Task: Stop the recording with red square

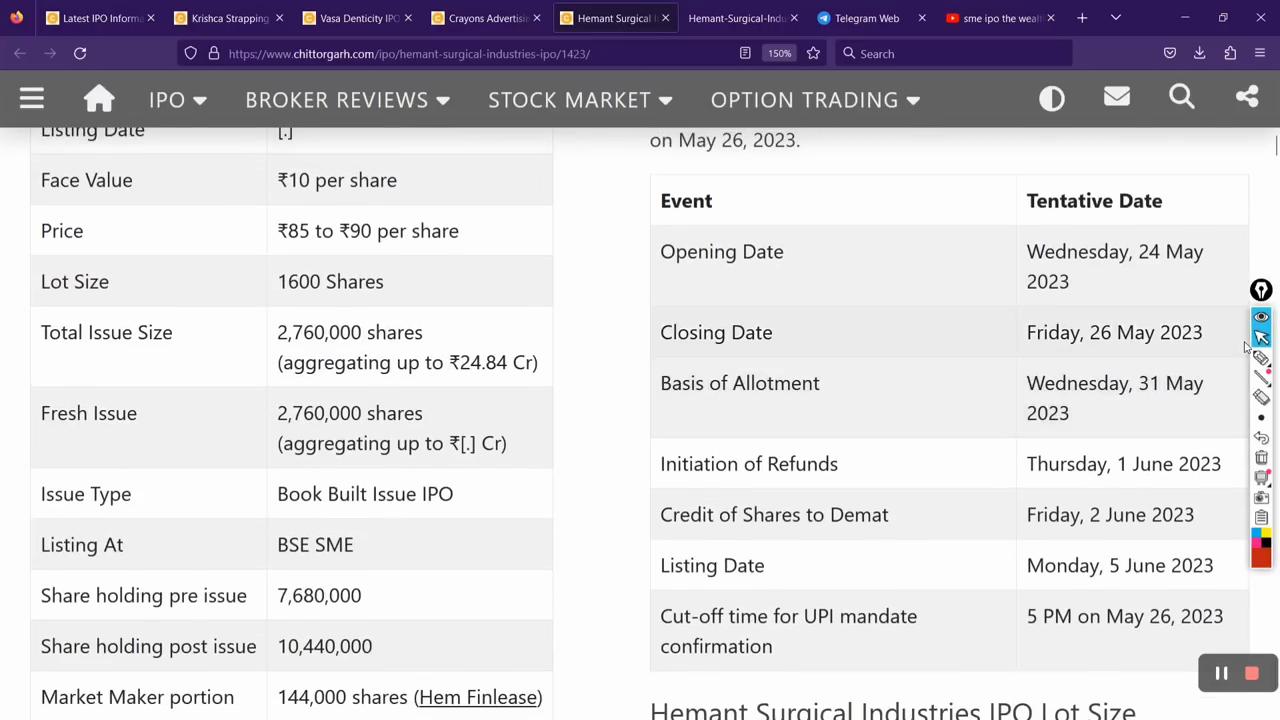Action: (x=1252, y=674)
